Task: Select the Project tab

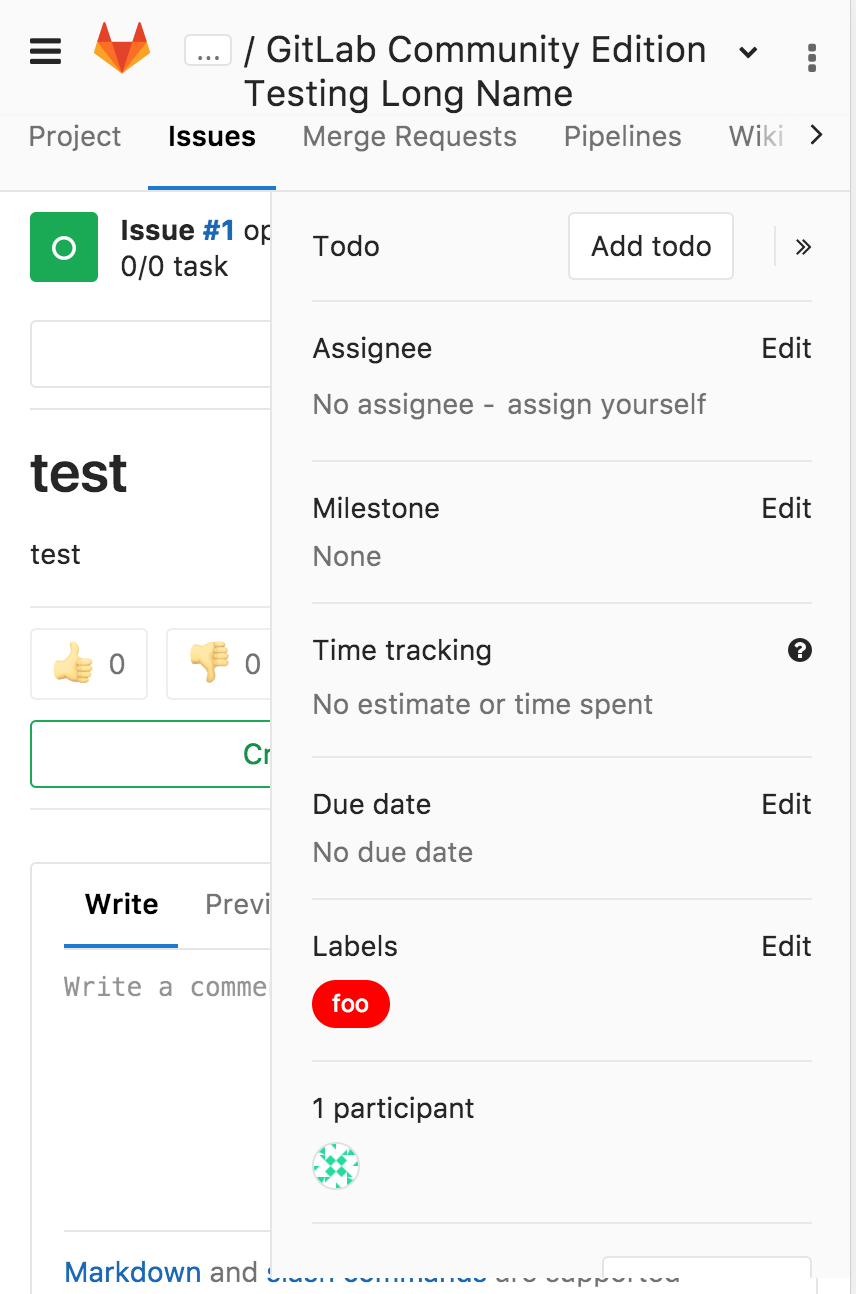Action: tap(75, 137)
